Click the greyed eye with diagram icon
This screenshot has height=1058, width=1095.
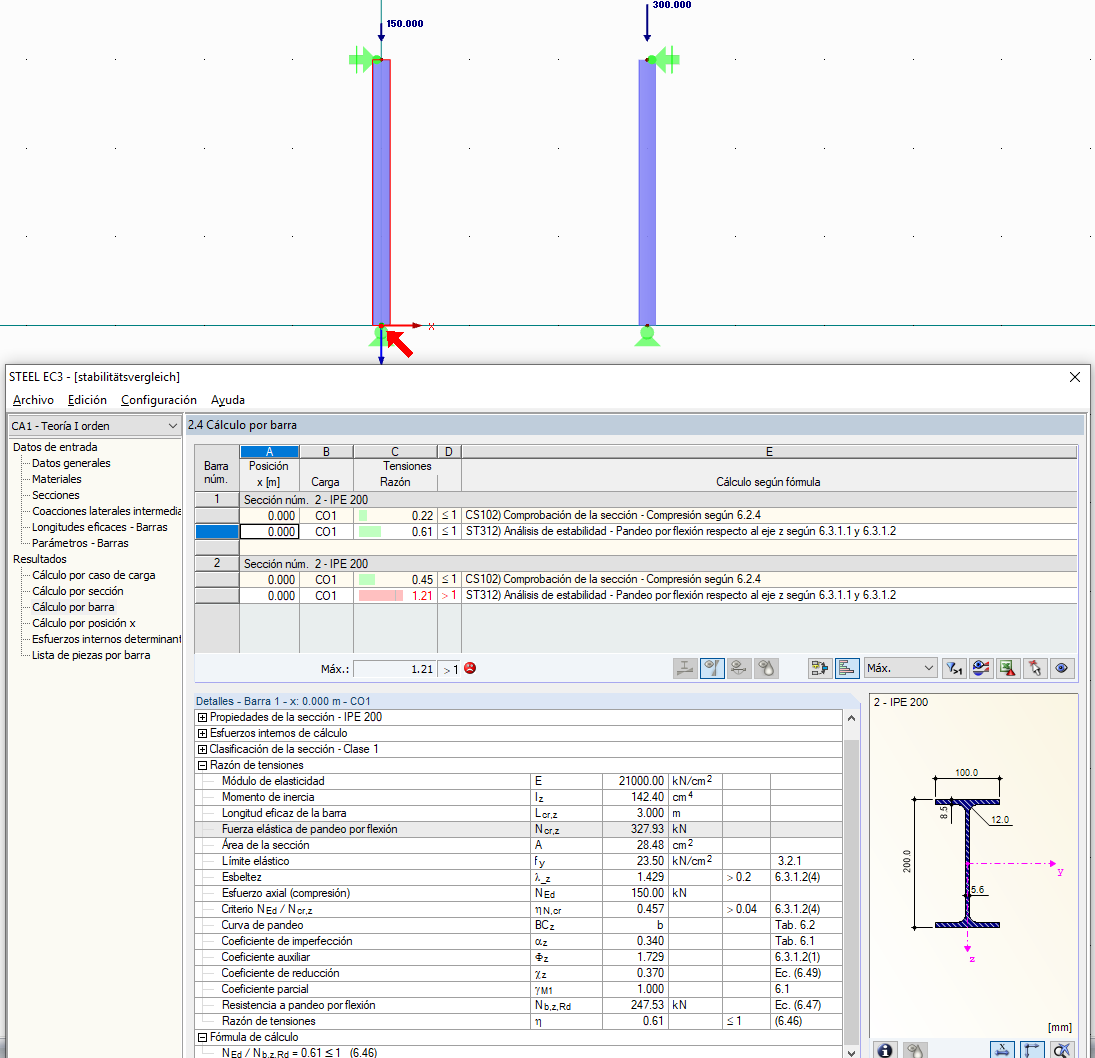coord(738,668)
